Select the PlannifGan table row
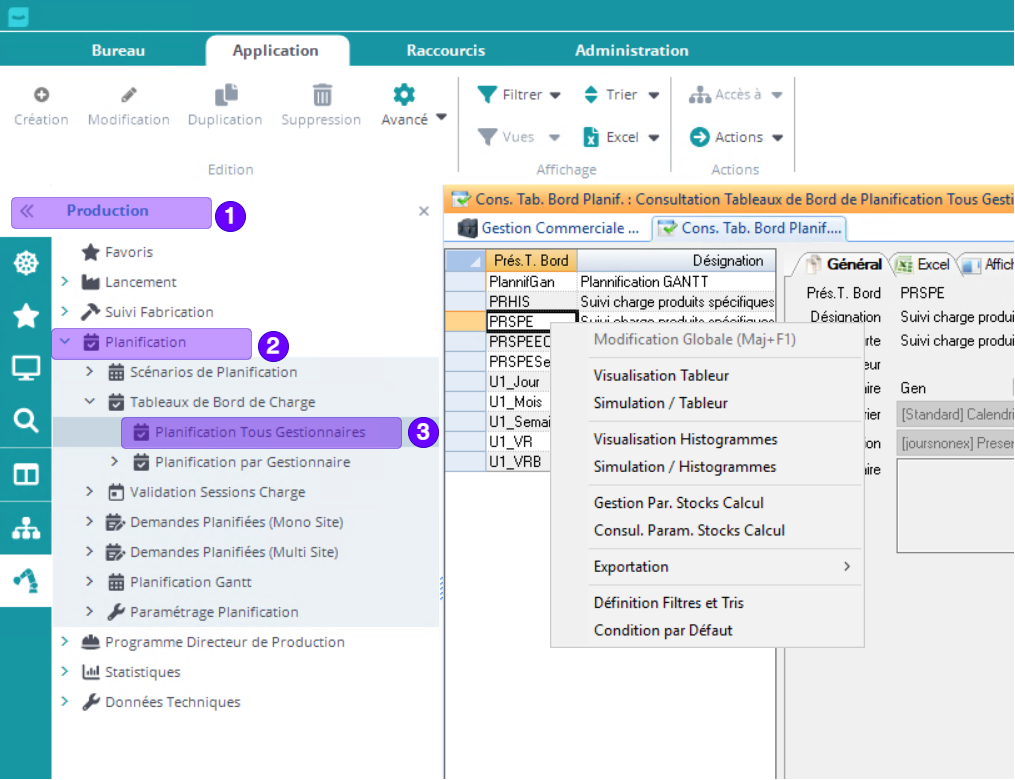 pos(522,282)
